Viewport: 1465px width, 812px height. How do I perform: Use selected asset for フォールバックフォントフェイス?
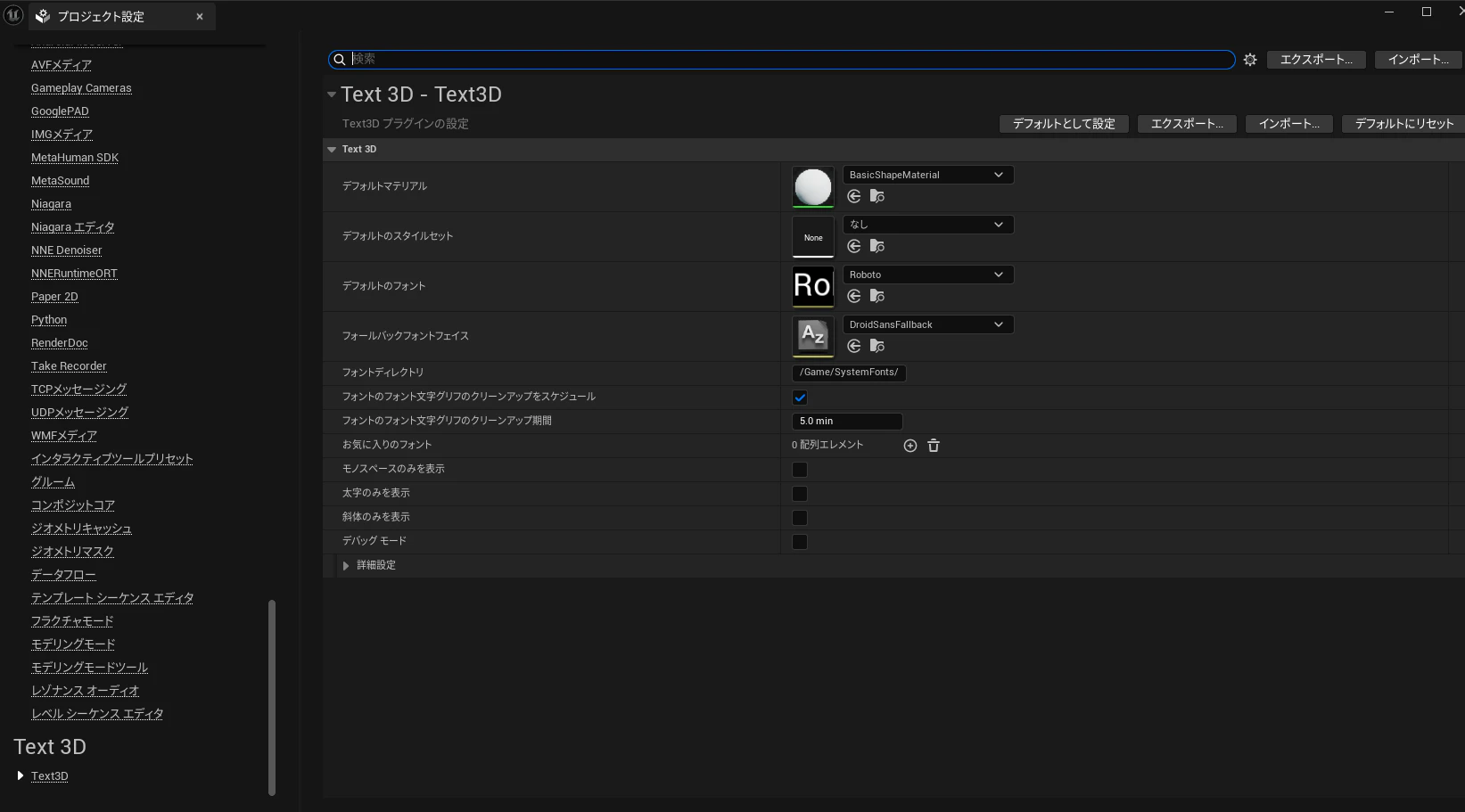854,346
